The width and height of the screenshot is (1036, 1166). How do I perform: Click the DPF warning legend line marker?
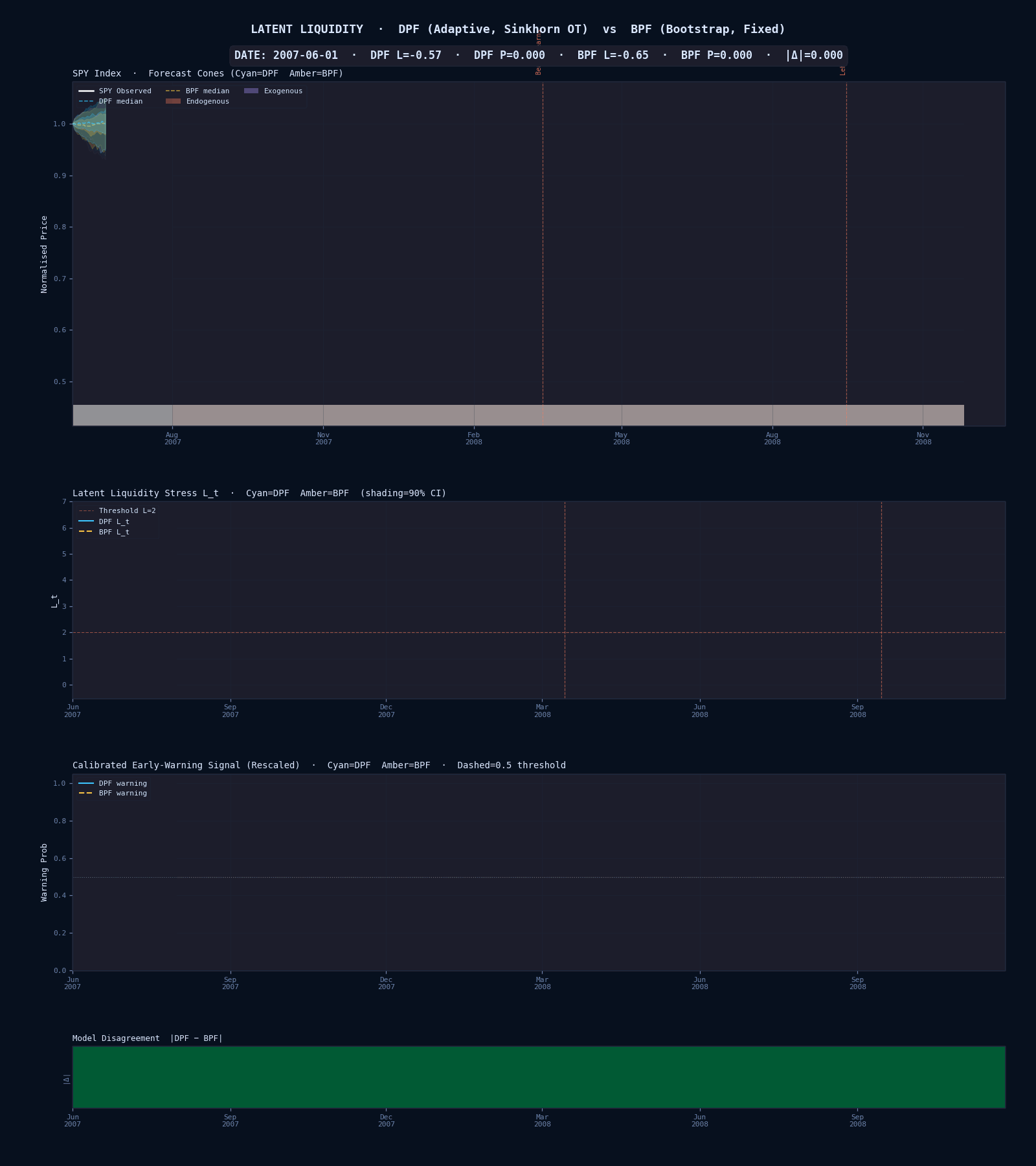pos(86,783)
